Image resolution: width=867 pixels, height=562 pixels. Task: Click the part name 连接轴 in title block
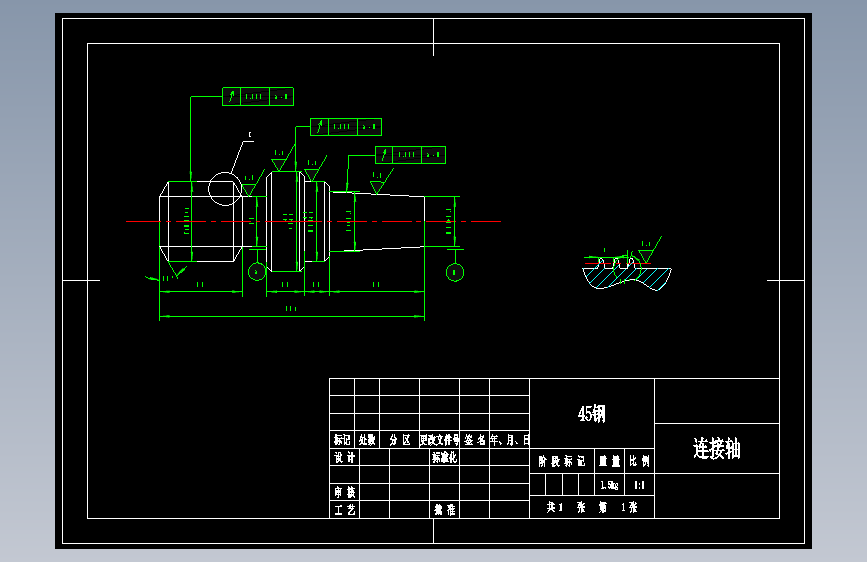point(717,449)
